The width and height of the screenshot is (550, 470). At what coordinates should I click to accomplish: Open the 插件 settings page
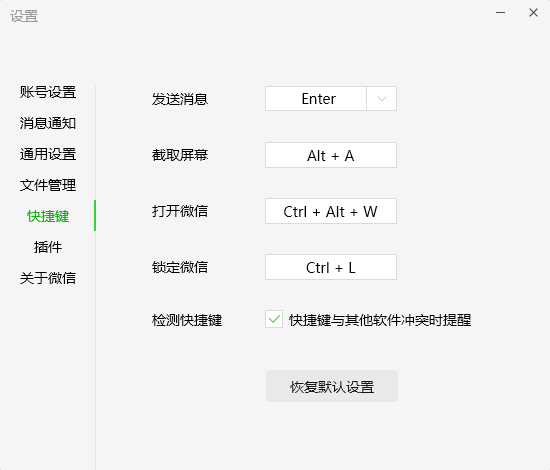click(x=48, y=247)
